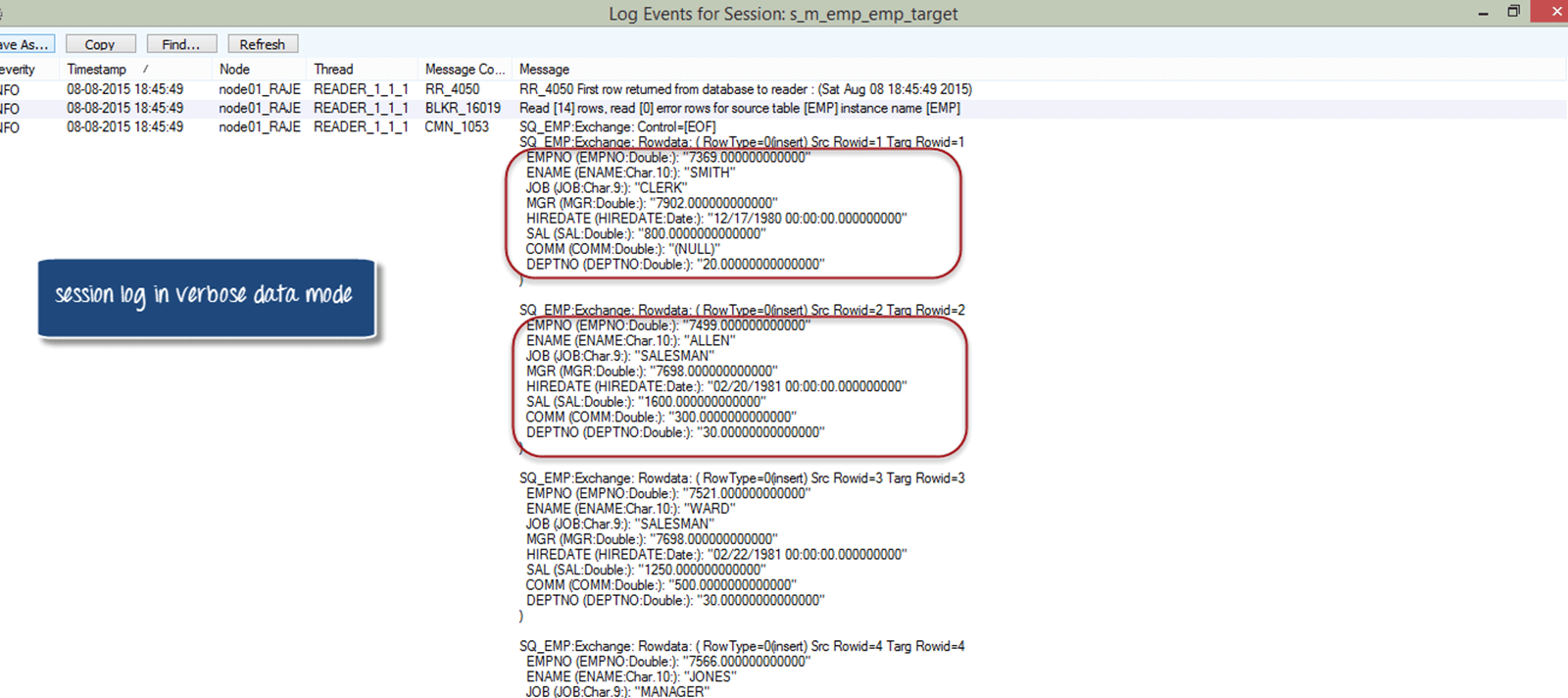Image resolution: width=1568 pixels, height=698 pixels.
Task: Click the READER_1_1_1 thread in the CMN_1053 row
Action: tap(361, 126)
